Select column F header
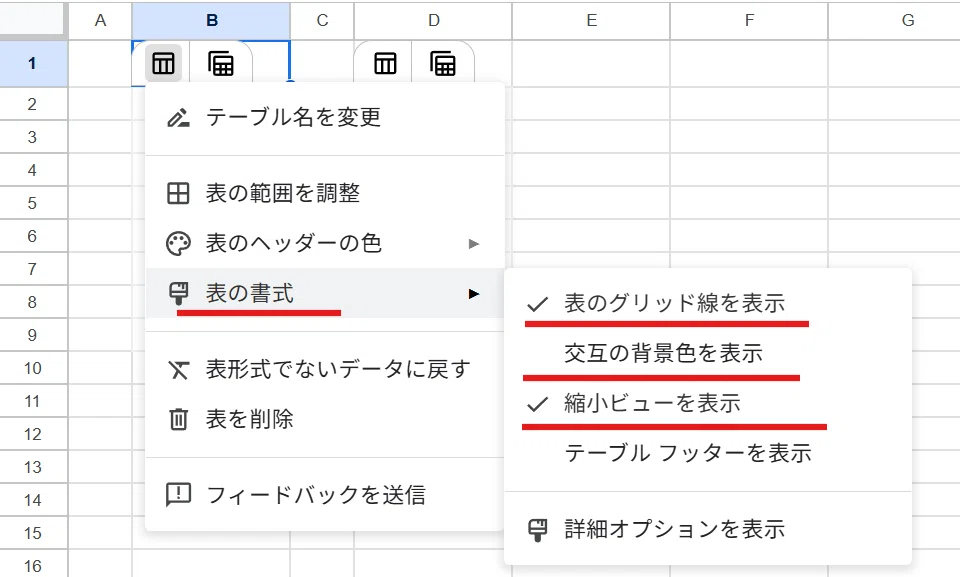Viewport: 960px width, 577px height. tap(749, 21)
